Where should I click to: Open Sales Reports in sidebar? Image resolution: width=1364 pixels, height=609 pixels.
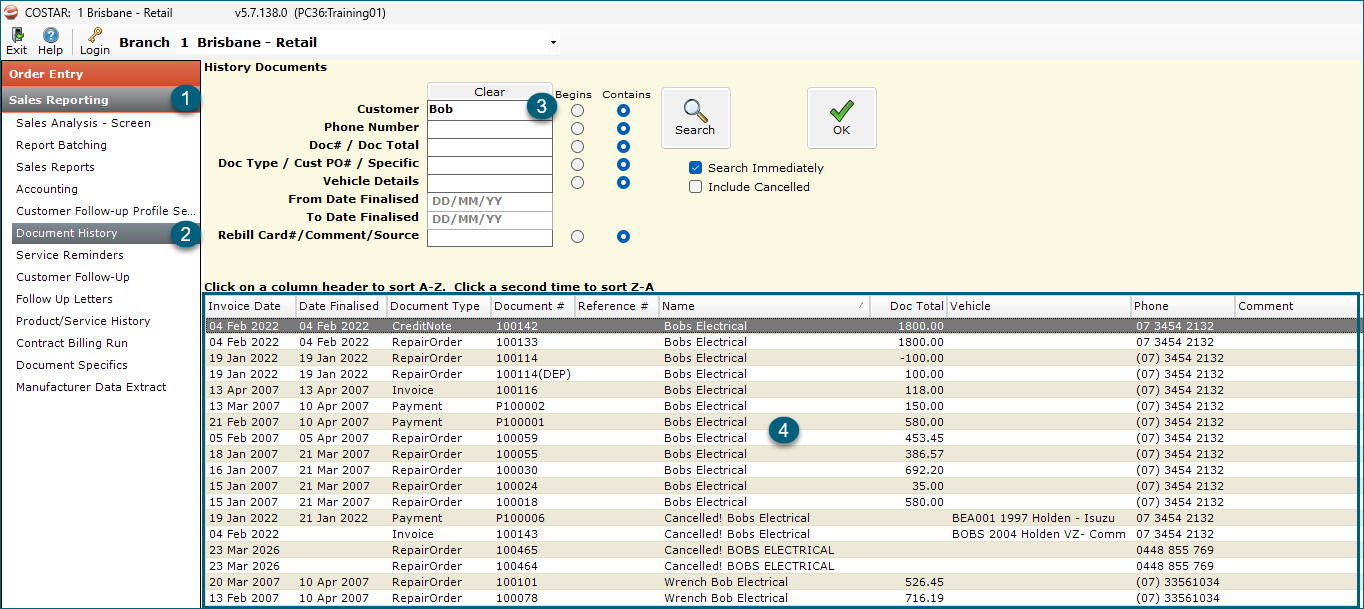[x=55, y=167]
